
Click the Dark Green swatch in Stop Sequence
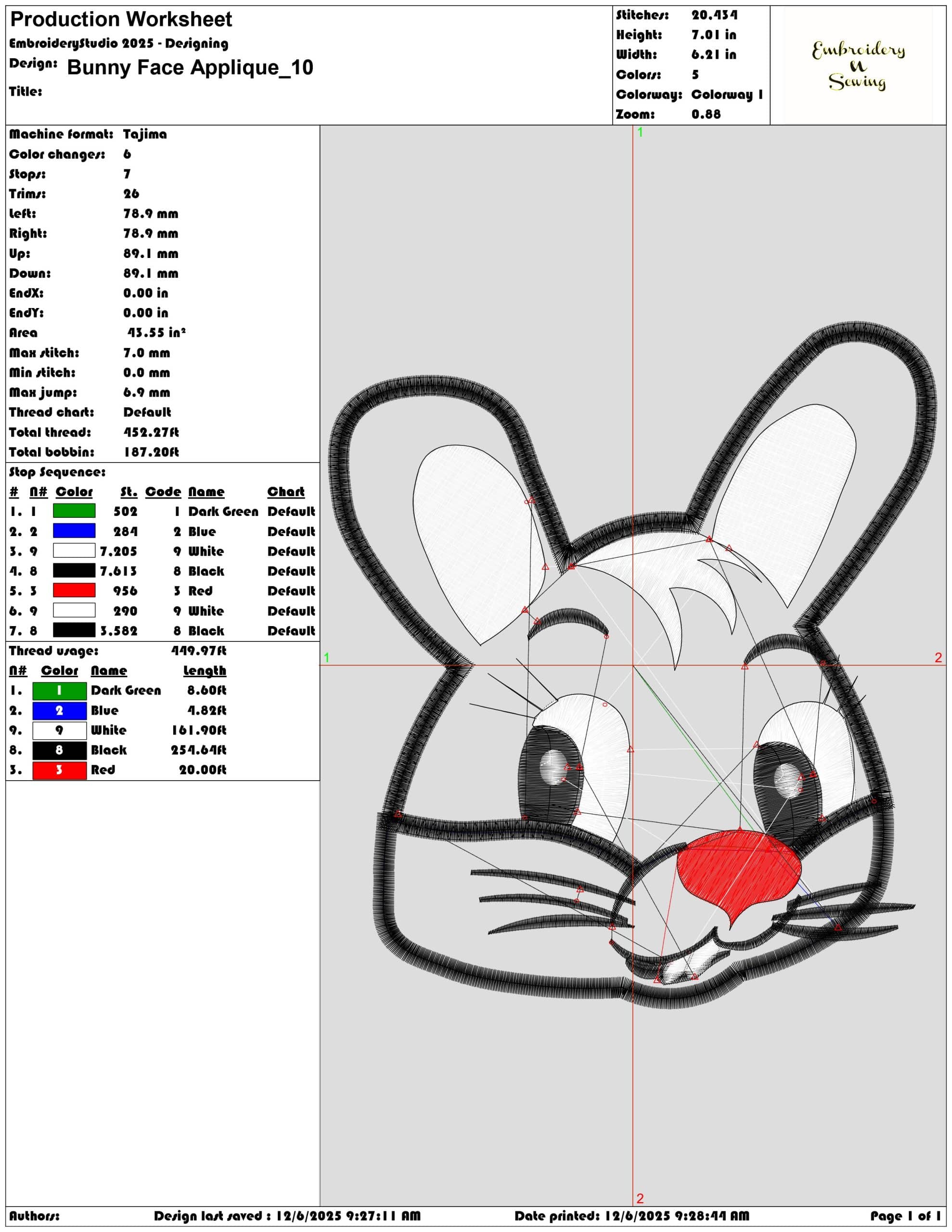(74, 511)
